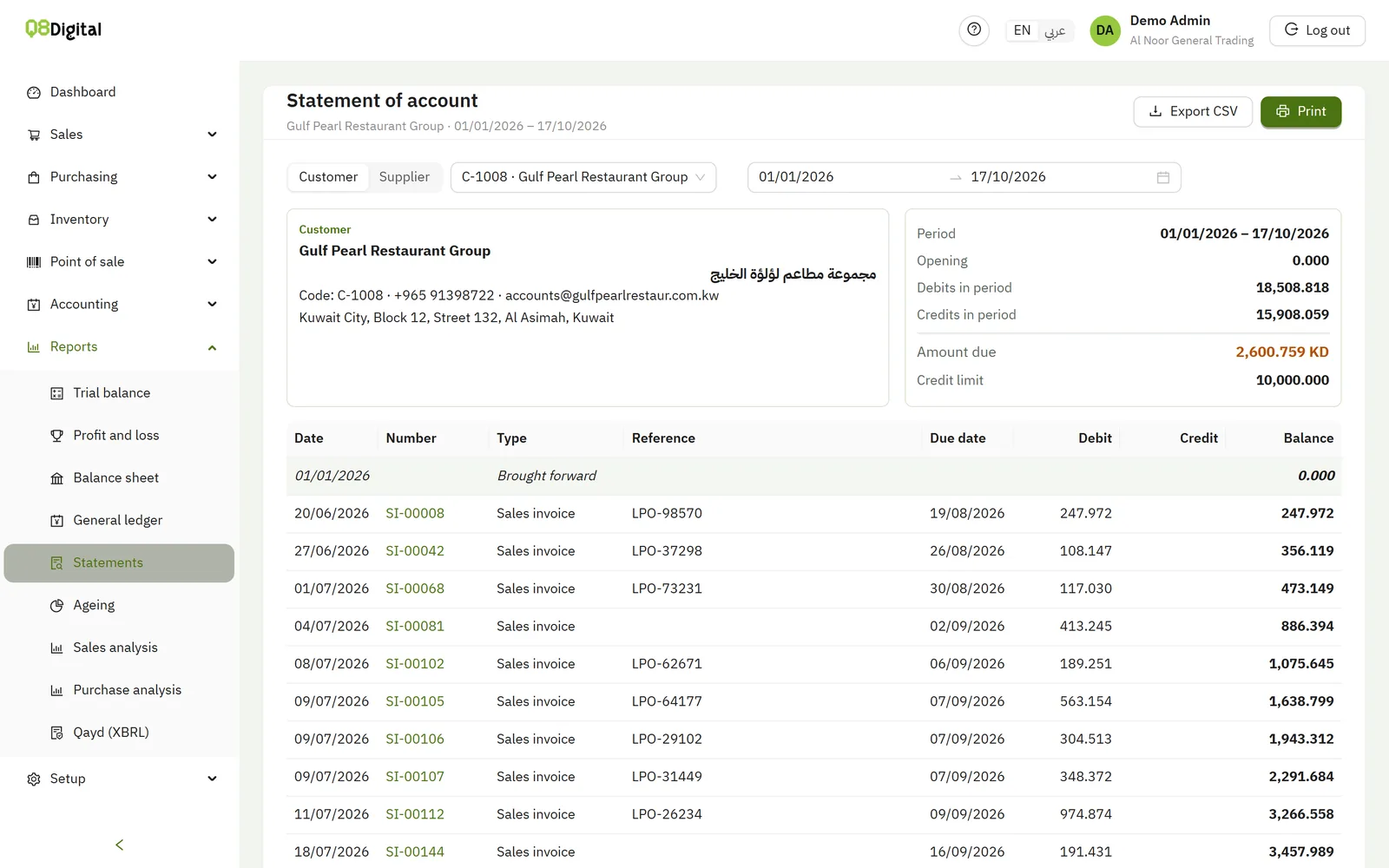Navigate to Dashboard

119,92
